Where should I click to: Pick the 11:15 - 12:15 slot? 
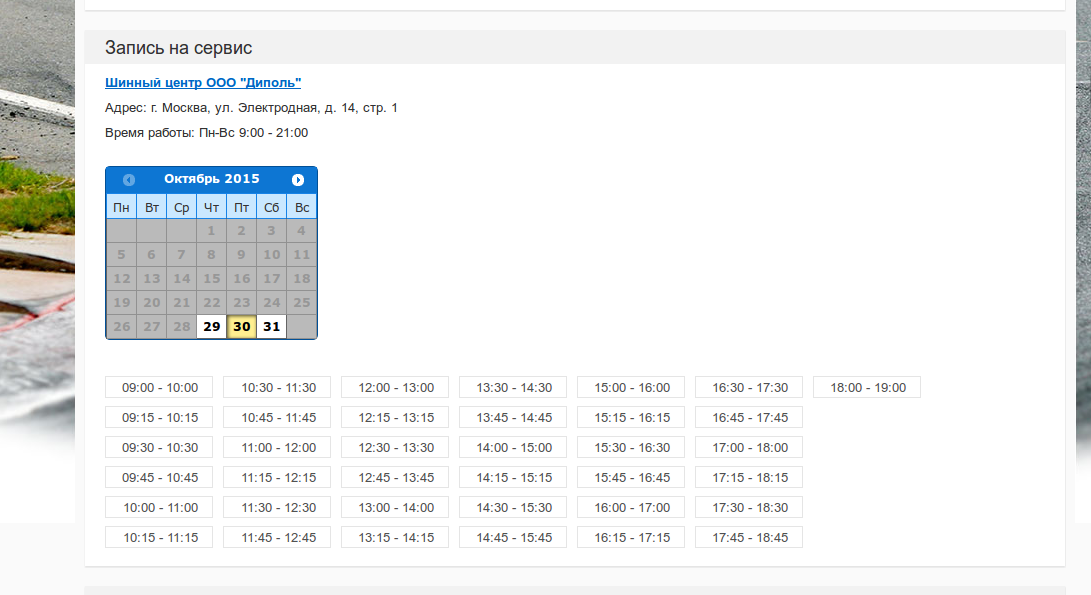pos(277,477)
